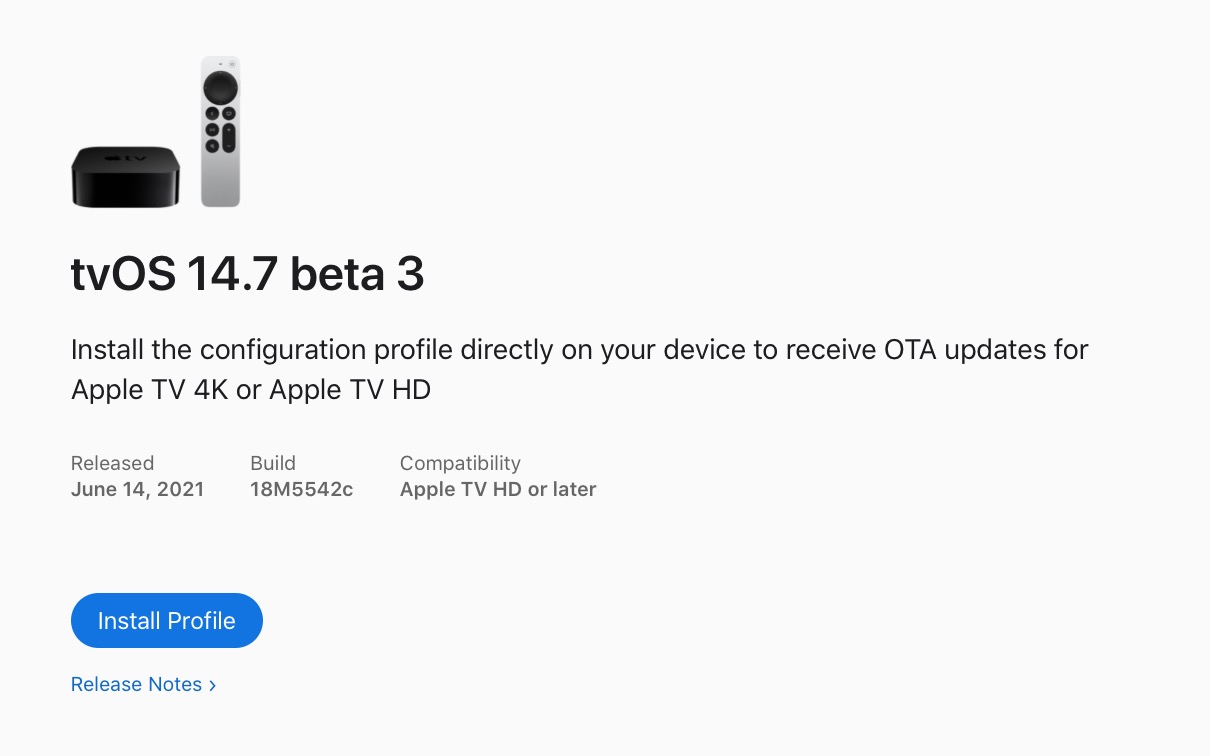This screenshot has width=1210, height=756.
Task: Click the Apple tv logo on the box
Action: point(125,157)
